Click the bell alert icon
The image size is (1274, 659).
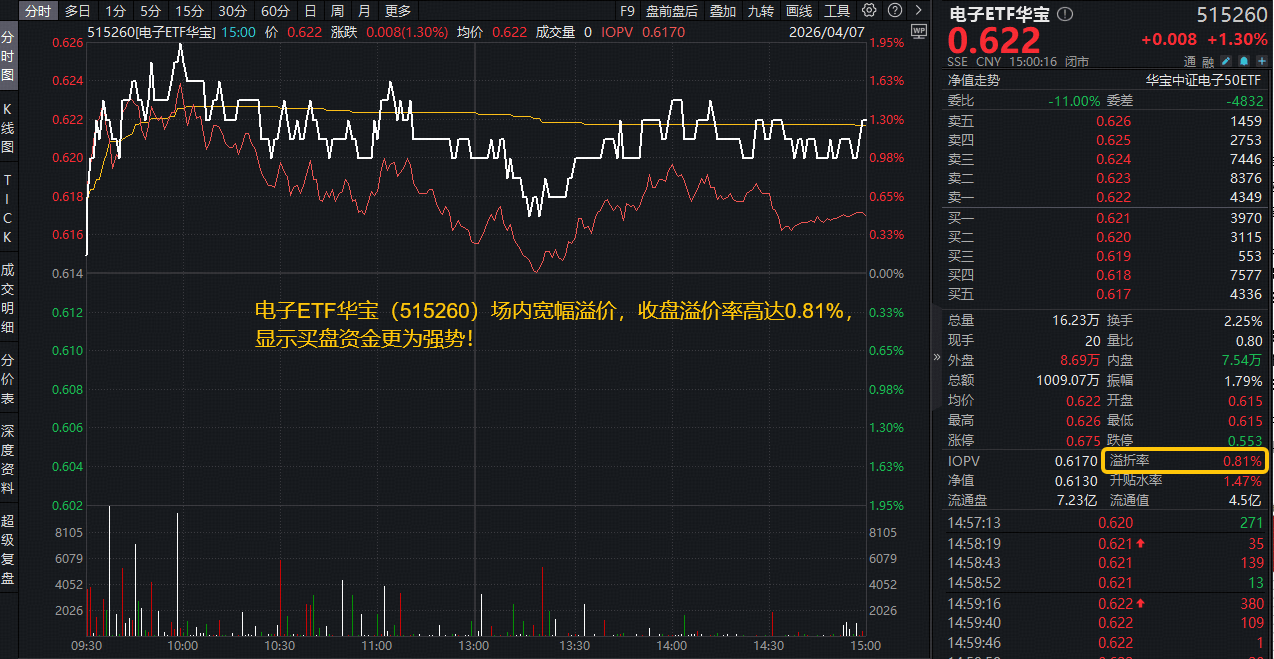pyautogui.click(x=1244, y=62)
